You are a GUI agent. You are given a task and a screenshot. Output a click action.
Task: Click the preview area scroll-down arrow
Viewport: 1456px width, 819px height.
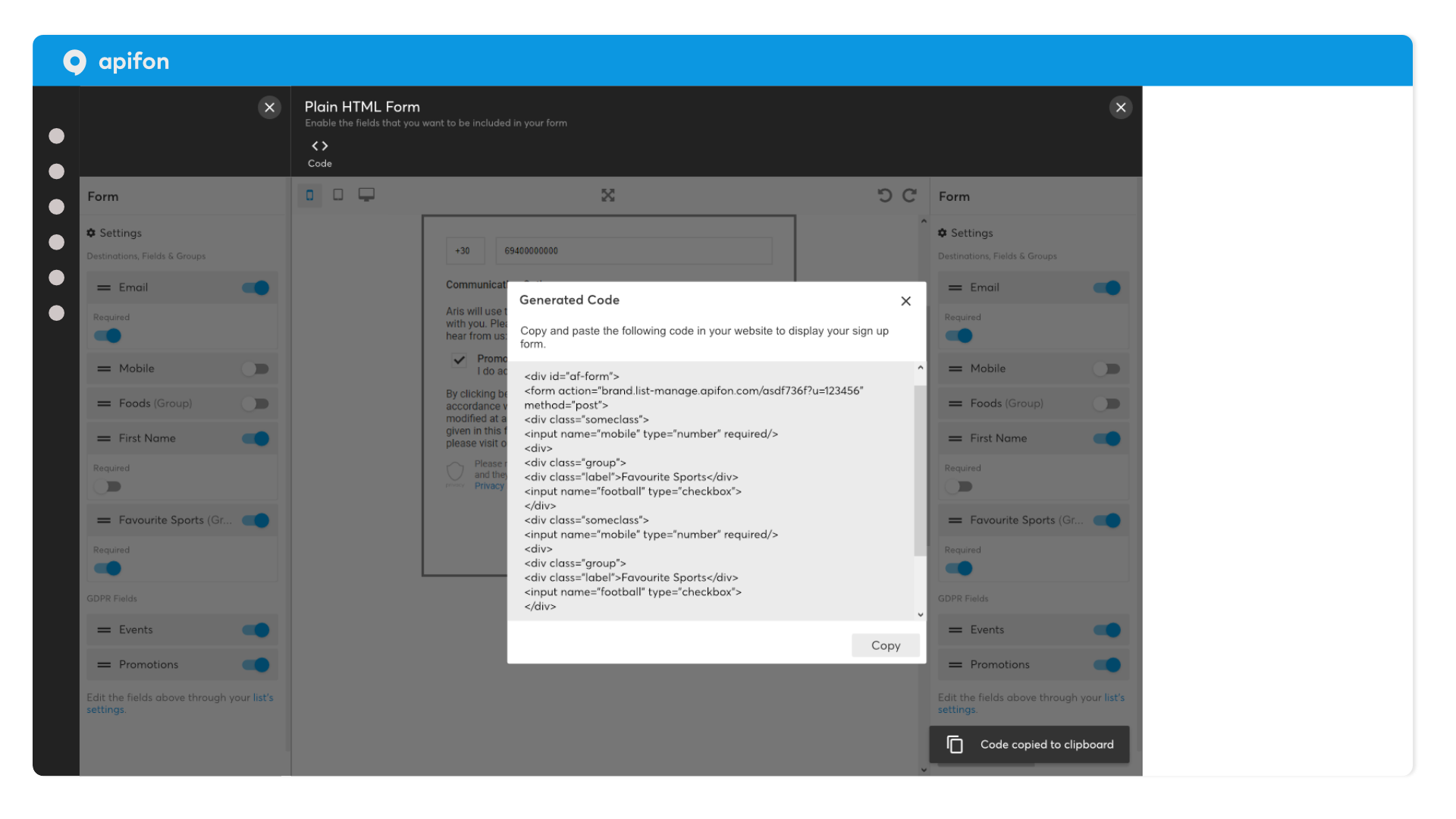coord(924,770)
